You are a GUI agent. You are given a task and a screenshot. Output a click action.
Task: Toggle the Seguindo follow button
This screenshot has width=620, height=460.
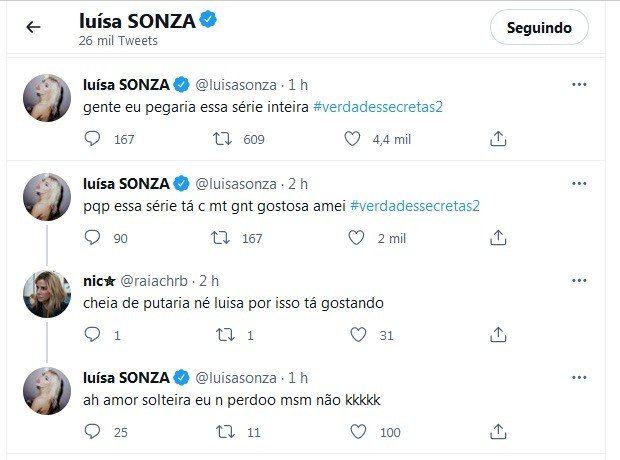point(539,27)
